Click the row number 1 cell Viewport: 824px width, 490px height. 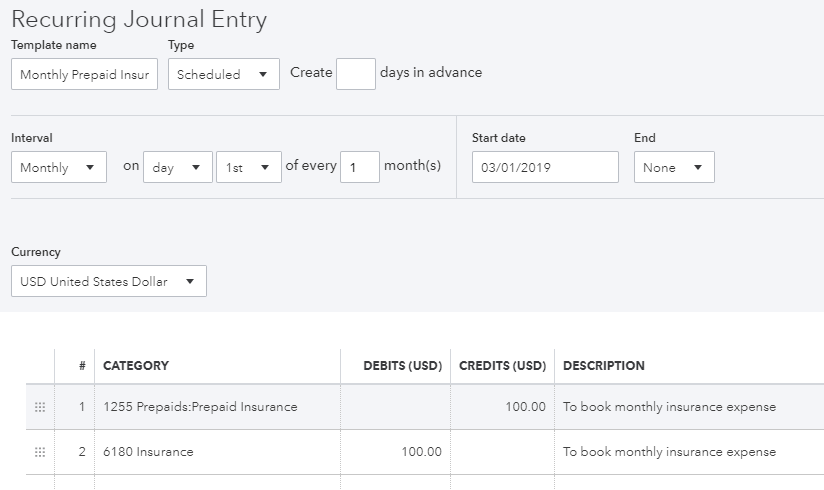pyautogui.click(x=75, y=407)
